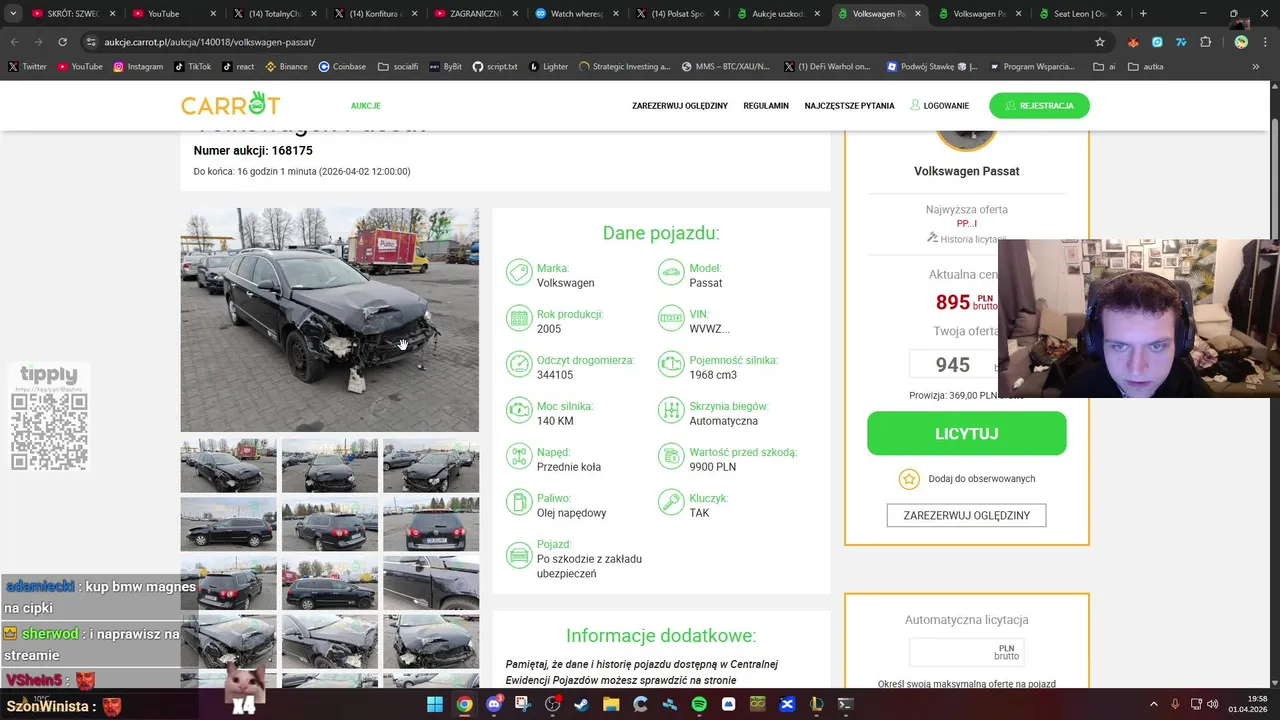Image resolution: width=1280 pixels, height=720 pixels.
Task: Click the main Passat photo
Action: click(x=330, y=320)
